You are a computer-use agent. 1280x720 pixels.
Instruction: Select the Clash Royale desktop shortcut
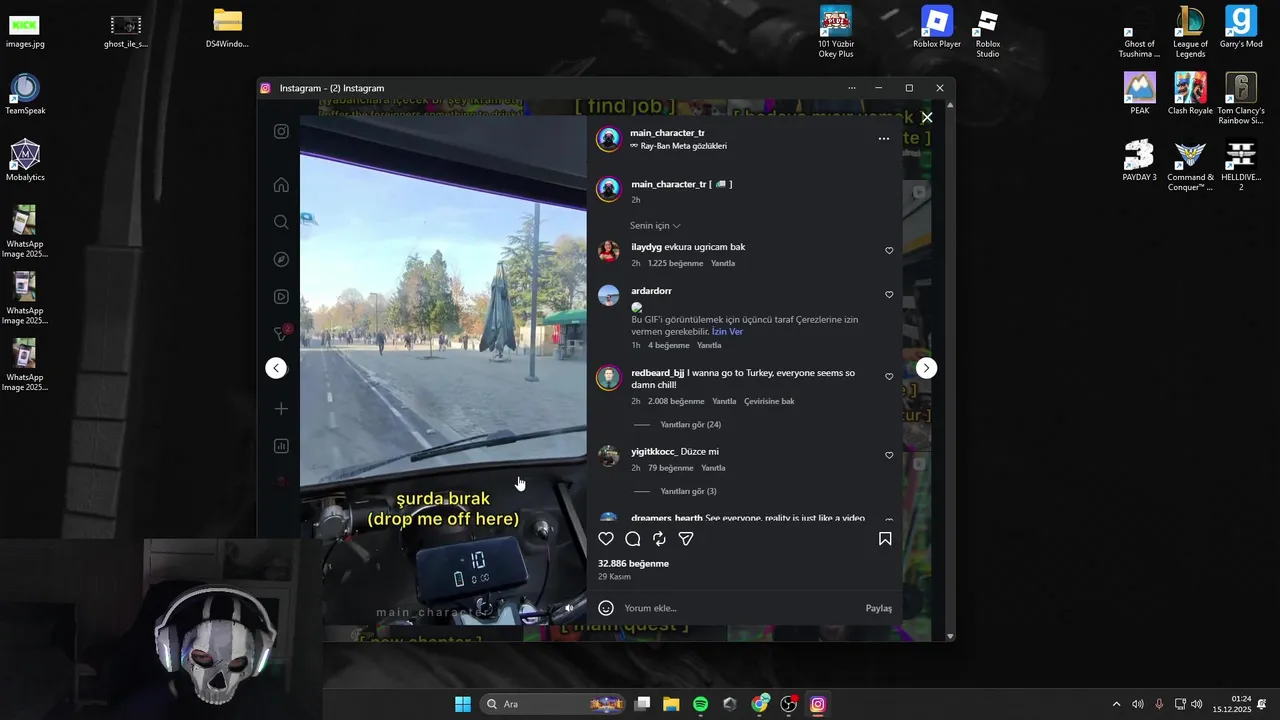coord(1190,94)
